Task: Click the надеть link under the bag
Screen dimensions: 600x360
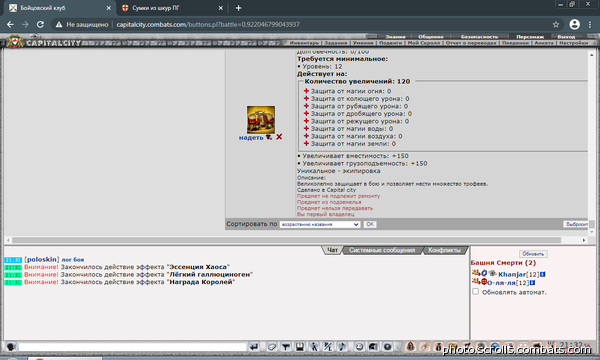Action: [251, 138]
